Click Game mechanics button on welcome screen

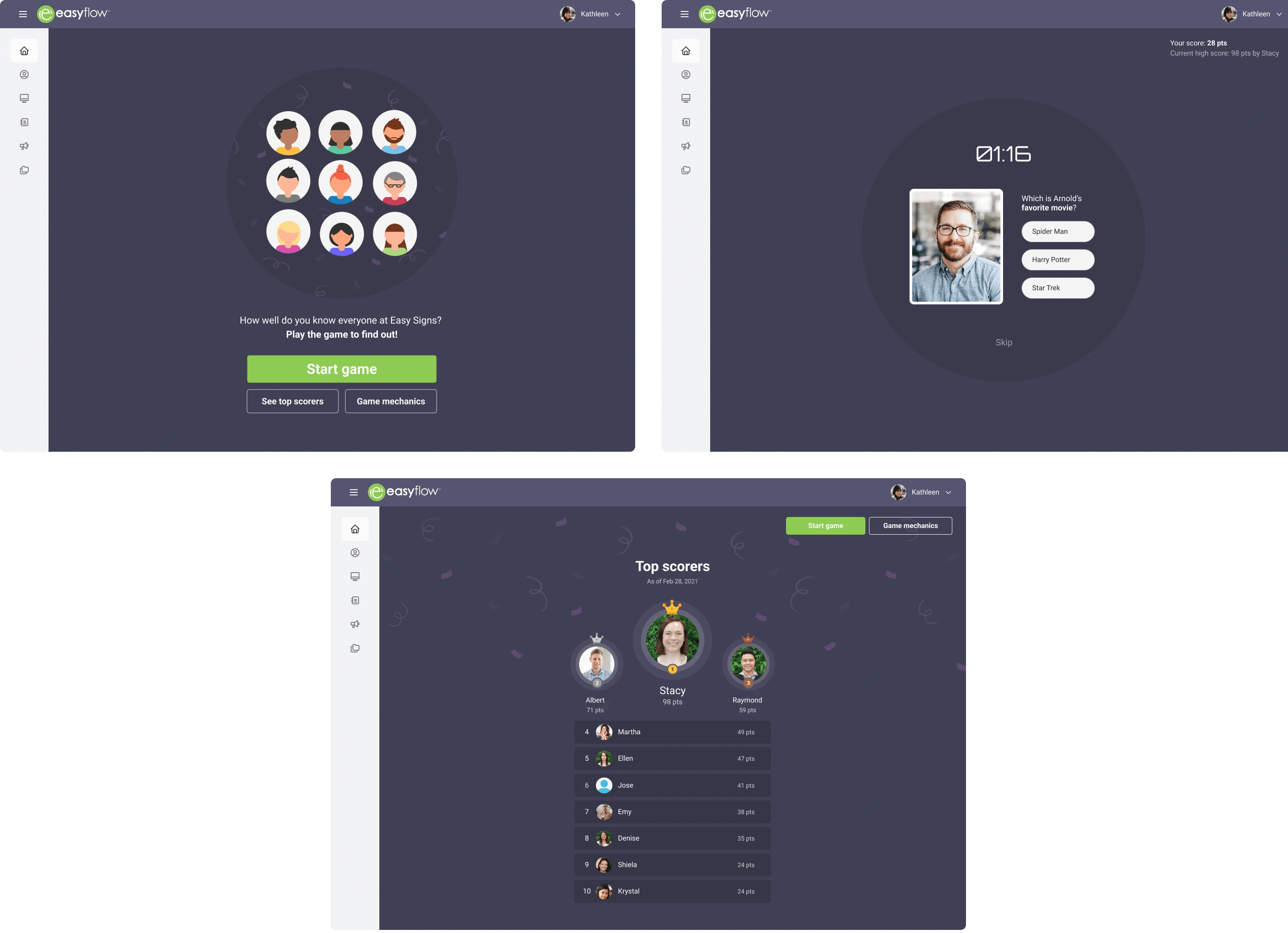tap(390, 401)
